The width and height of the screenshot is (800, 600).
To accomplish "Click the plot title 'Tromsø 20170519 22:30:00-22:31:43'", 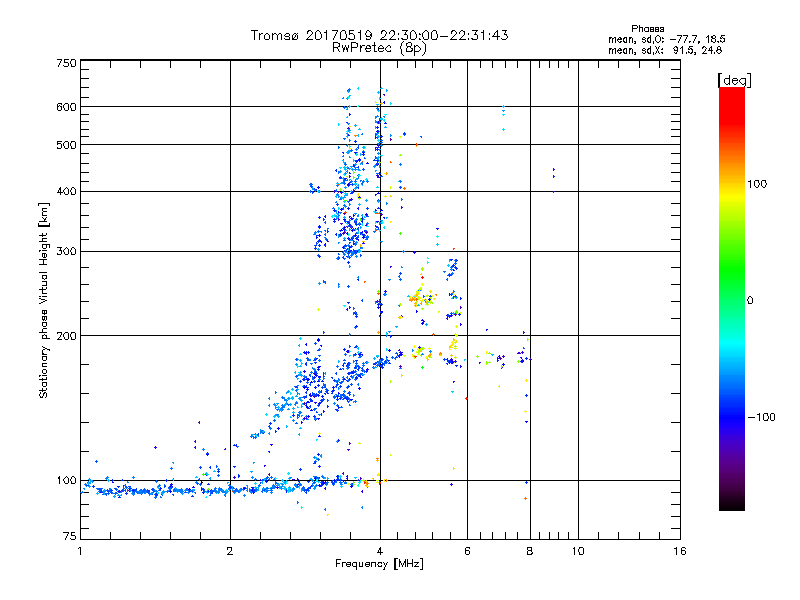I will [380, 35].
